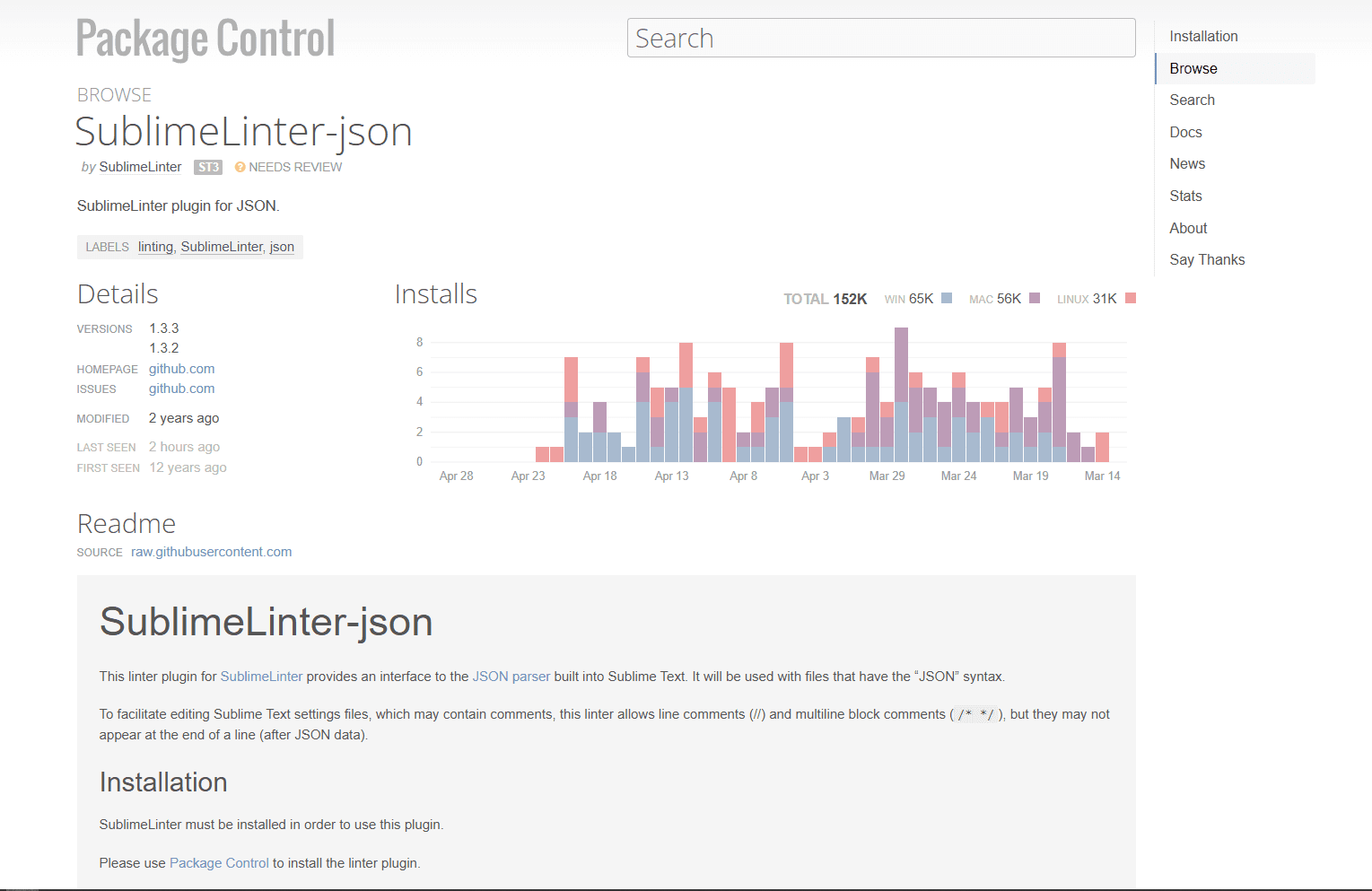
Task: Click the linting label
Action: click(155, 247)
